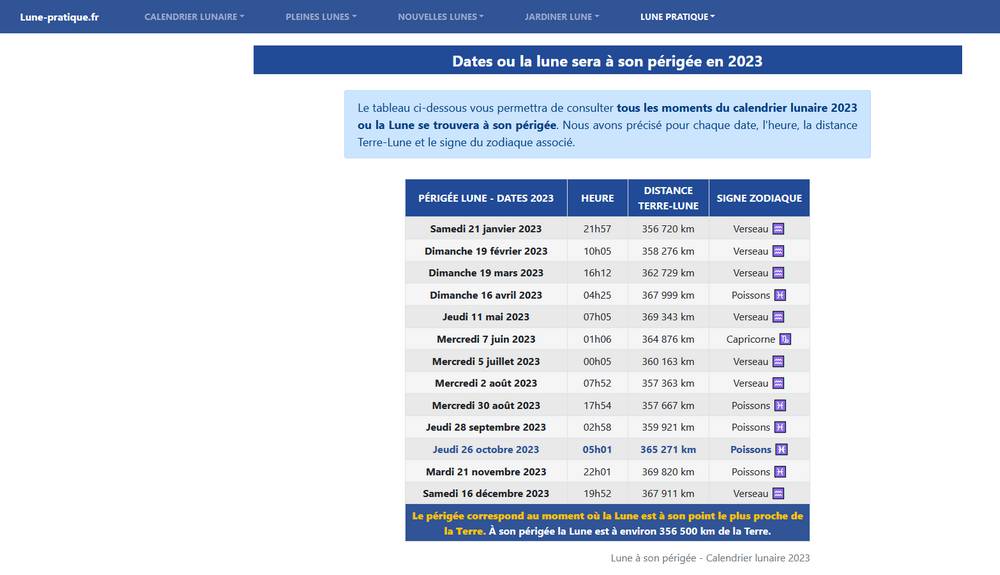Click the Heure column header

point(597,198)
